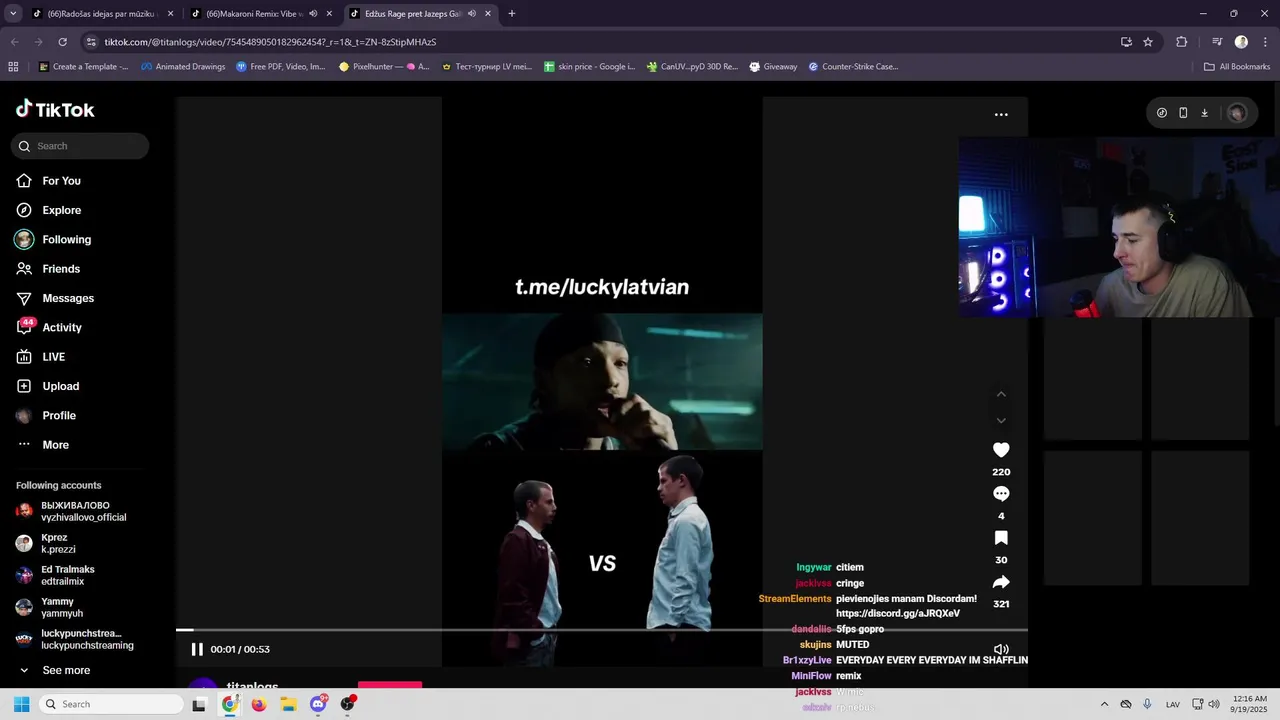Open File Explorer from the taskbar
This screenshot has width=1280, height=720.
coord(289,704)
